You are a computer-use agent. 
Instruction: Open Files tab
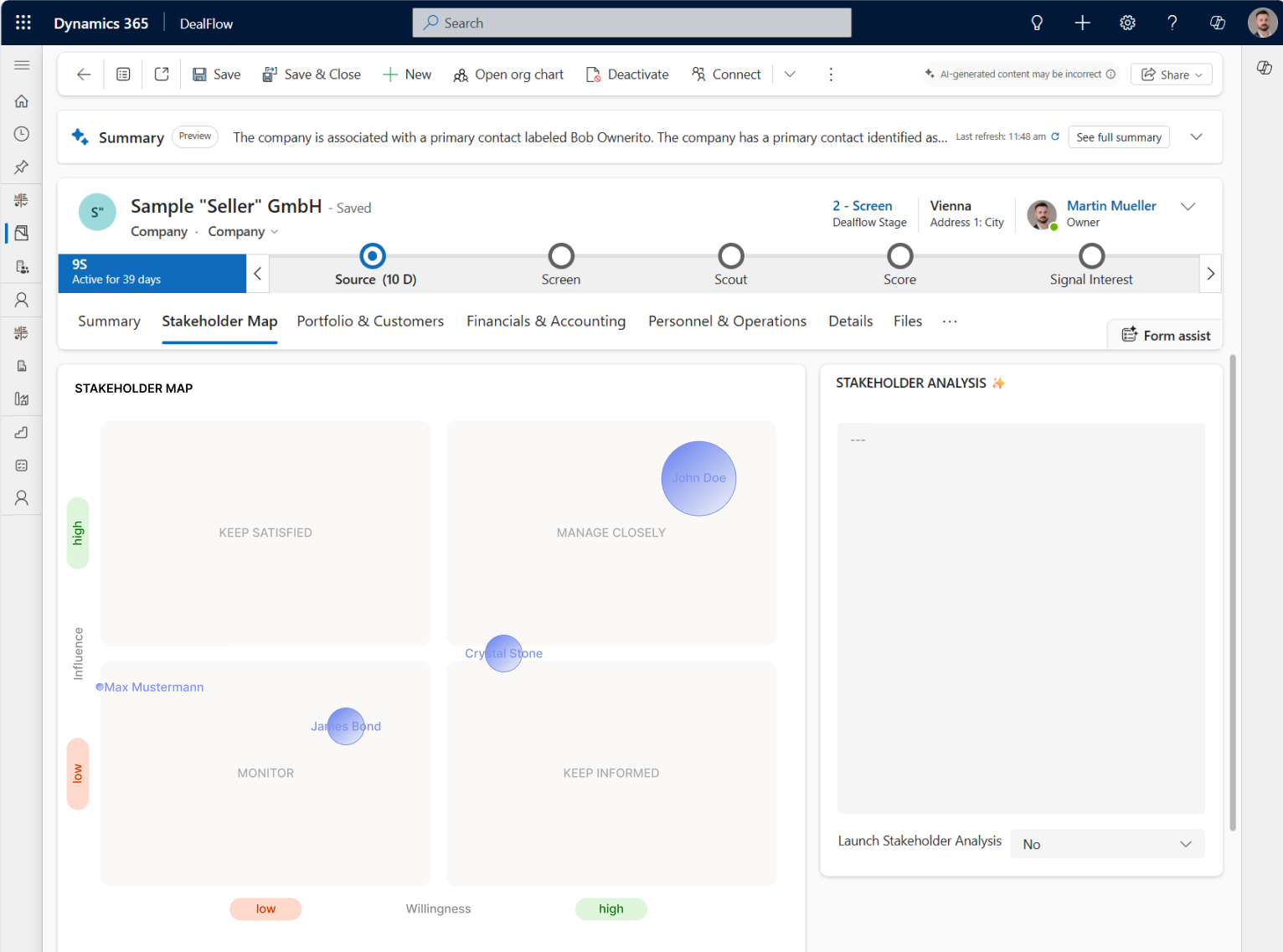pos(908,322)
